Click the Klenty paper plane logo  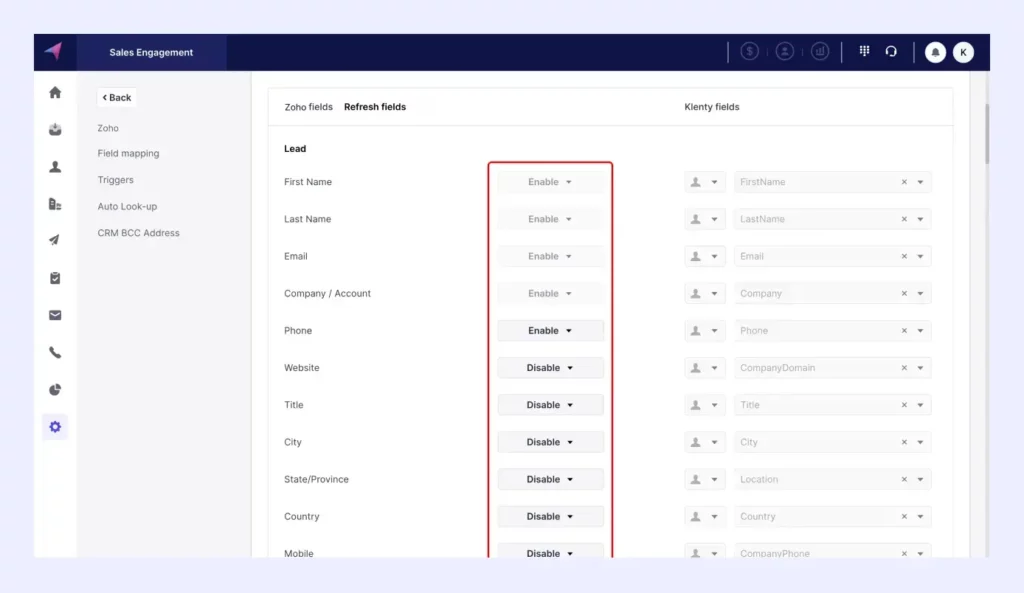click(54, 51)
